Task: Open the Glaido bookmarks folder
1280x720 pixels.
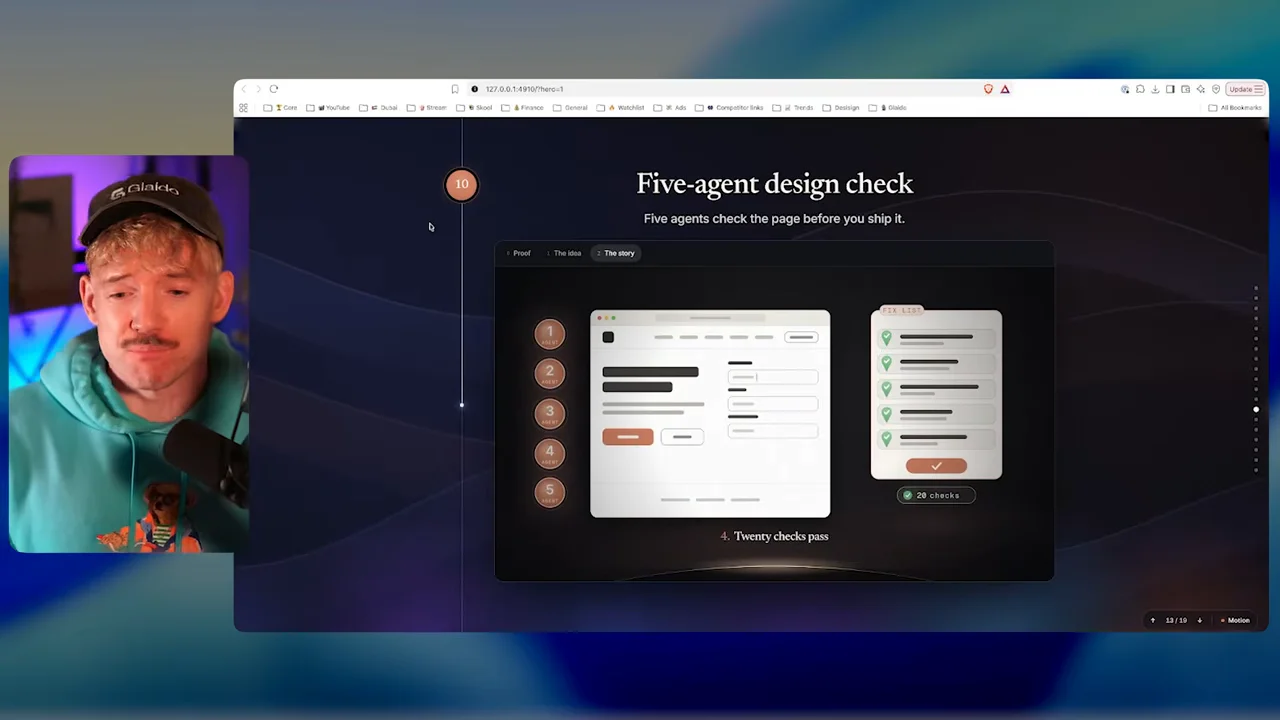Action: coord(888,108)
